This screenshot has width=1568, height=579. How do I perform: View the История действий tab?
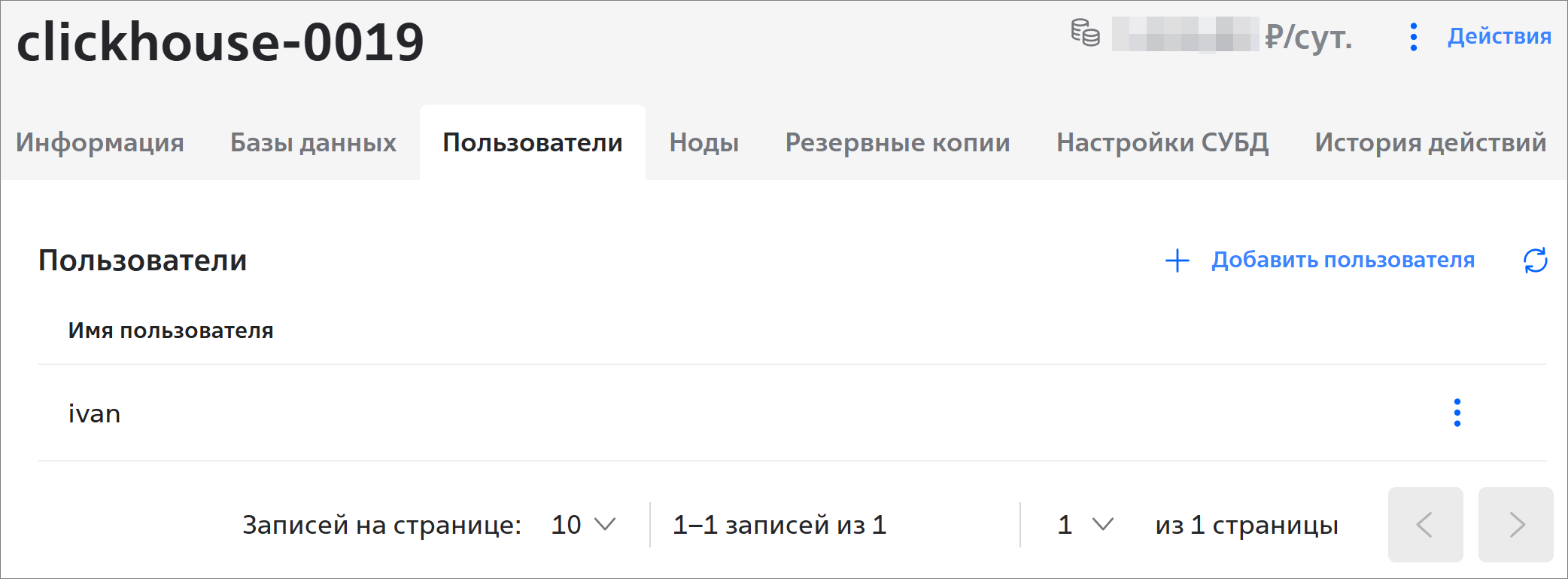(1430, 142)
